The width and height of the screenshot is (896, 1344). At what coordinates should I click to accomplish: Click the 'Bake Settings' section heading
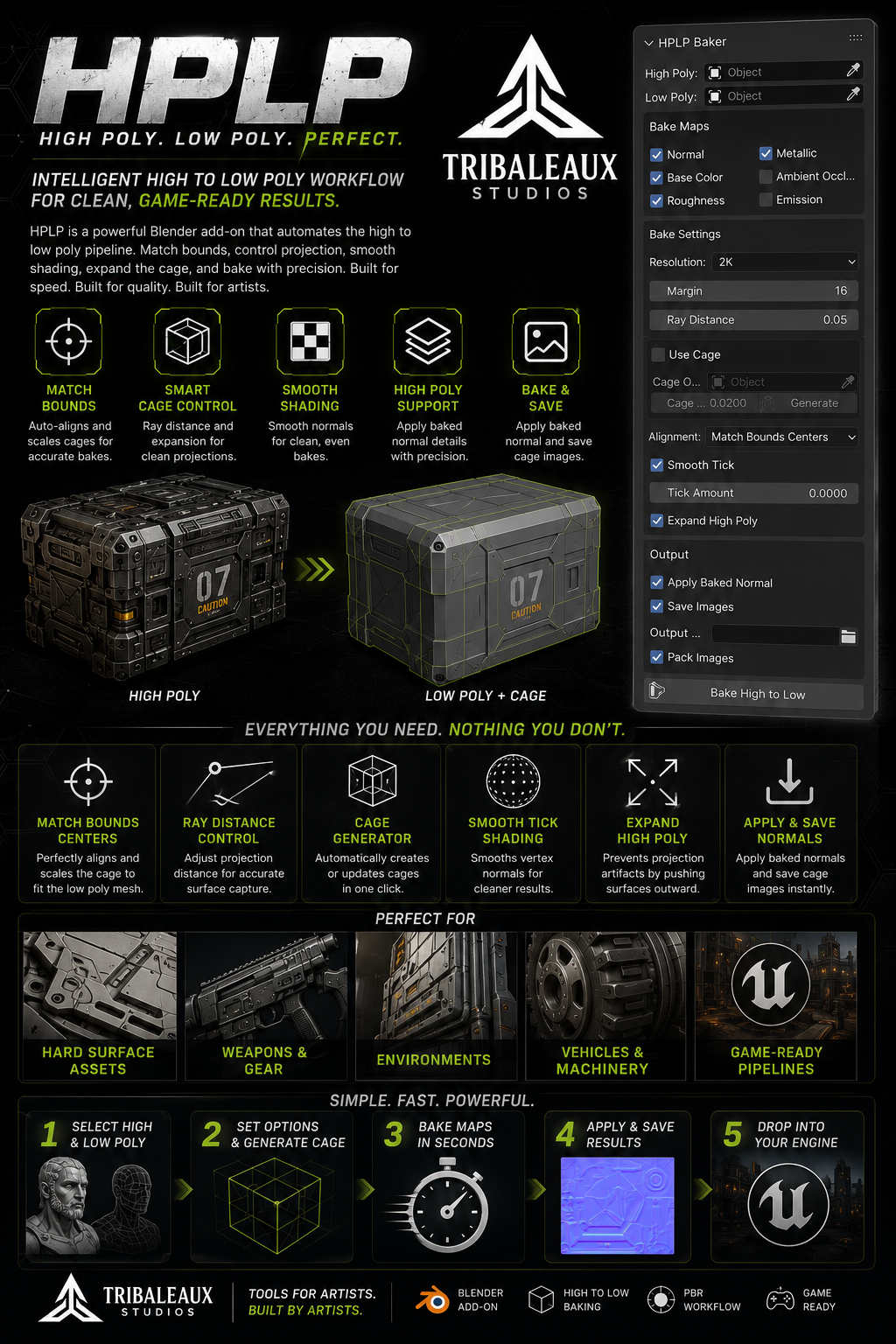pos(685,234)
